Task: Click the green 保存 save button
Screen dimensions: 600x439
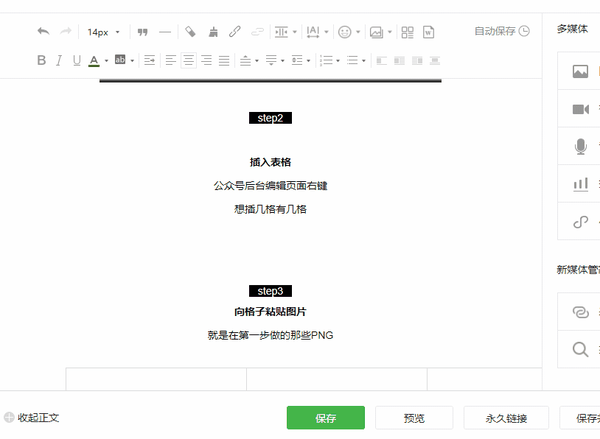Action: (x=326, y=418)
